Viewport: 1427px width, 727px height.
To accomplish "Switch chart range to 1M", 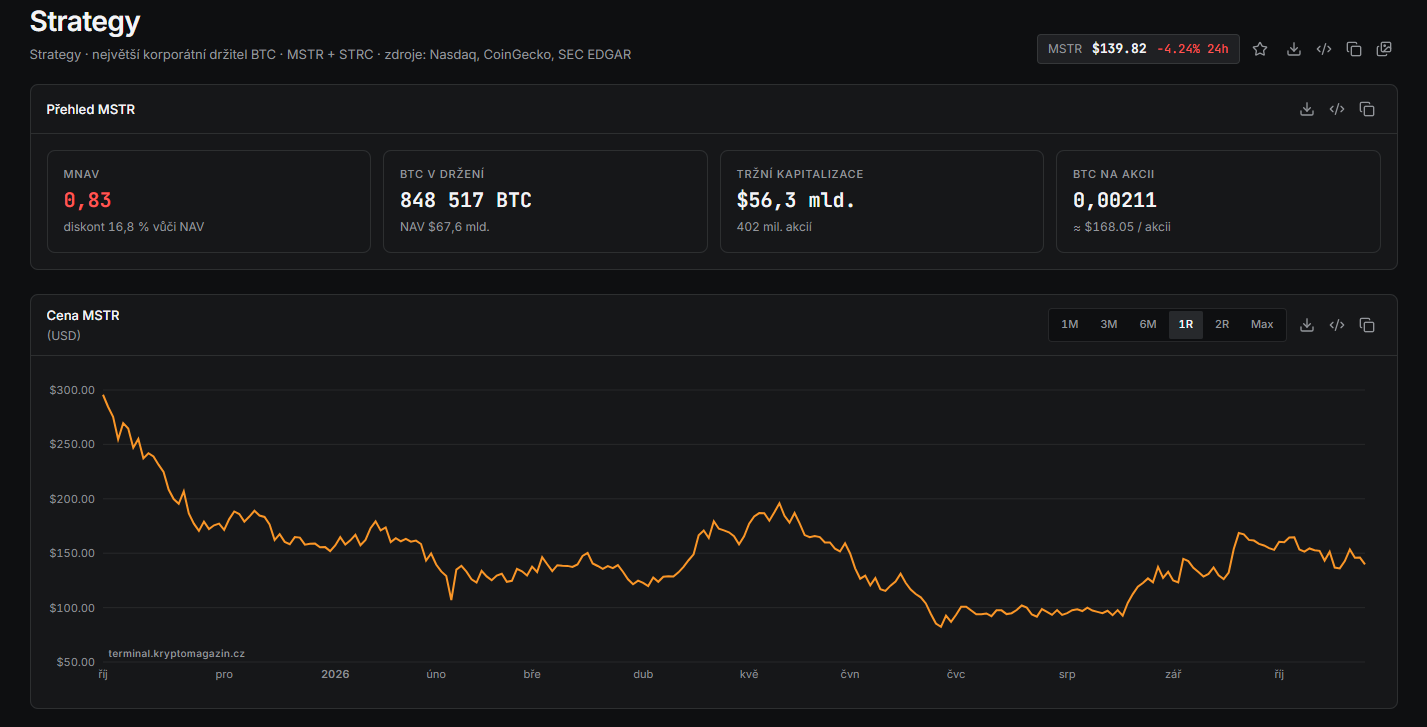I will [1069, 324].
